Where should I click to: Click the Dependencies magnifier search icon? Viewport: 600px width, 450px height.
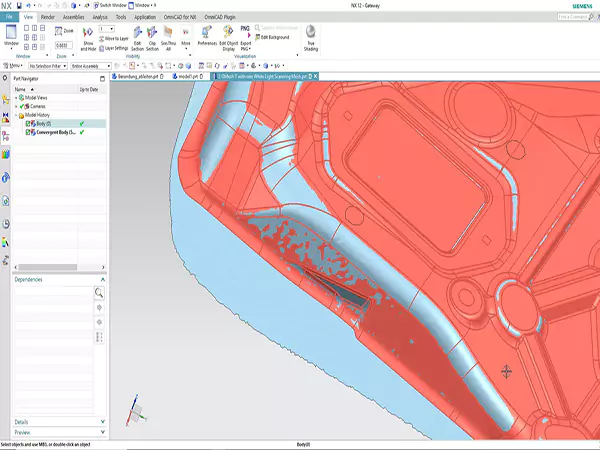[99, 293]
